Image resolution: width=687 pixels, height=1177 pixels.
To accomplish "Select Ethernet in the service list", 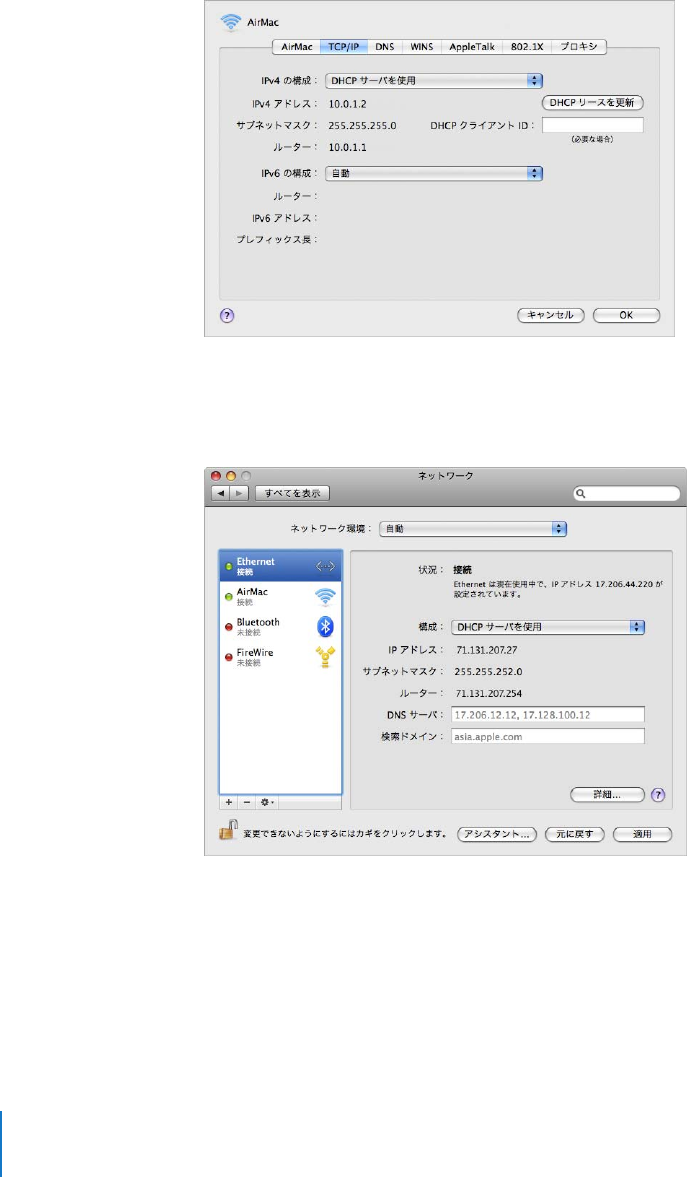I will click(280, 566).
